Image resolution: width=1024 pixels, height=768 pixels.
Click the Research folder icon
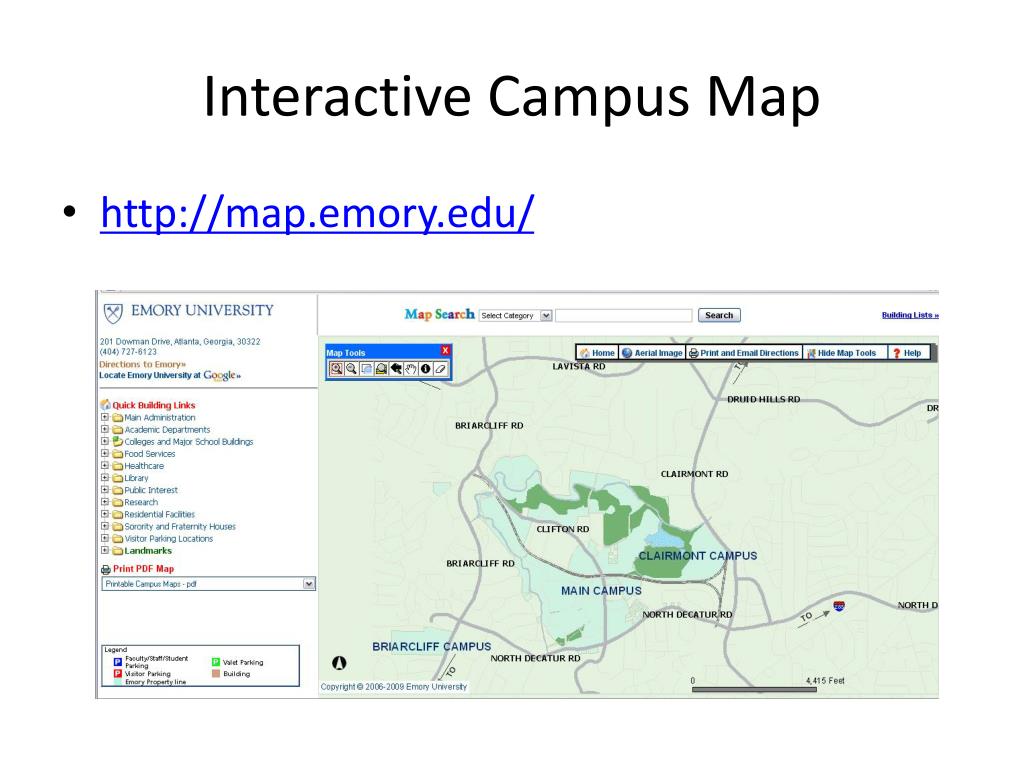pyautogui.click(x=118, y=502)
